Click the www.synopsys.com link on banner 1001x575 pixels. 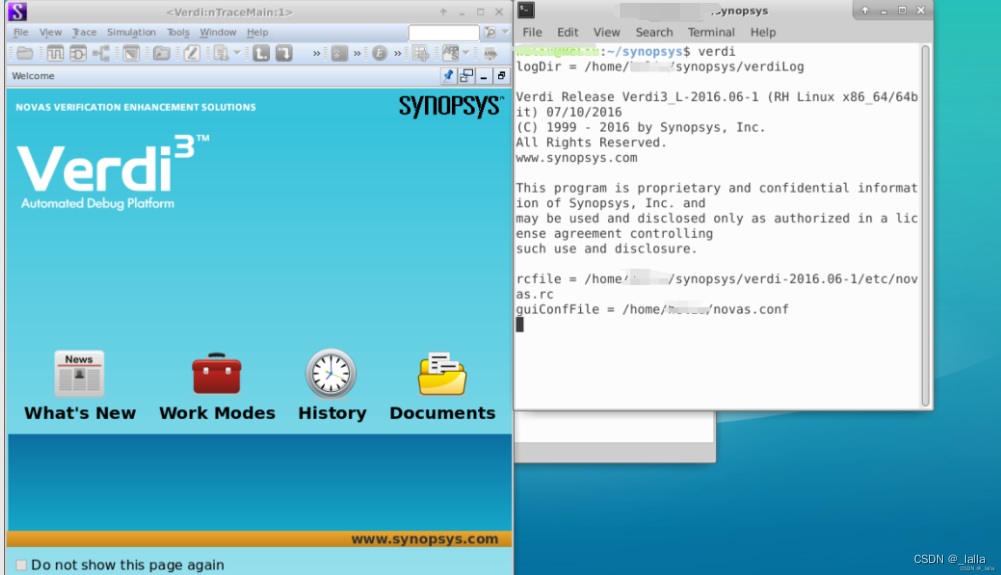point(424,539)
